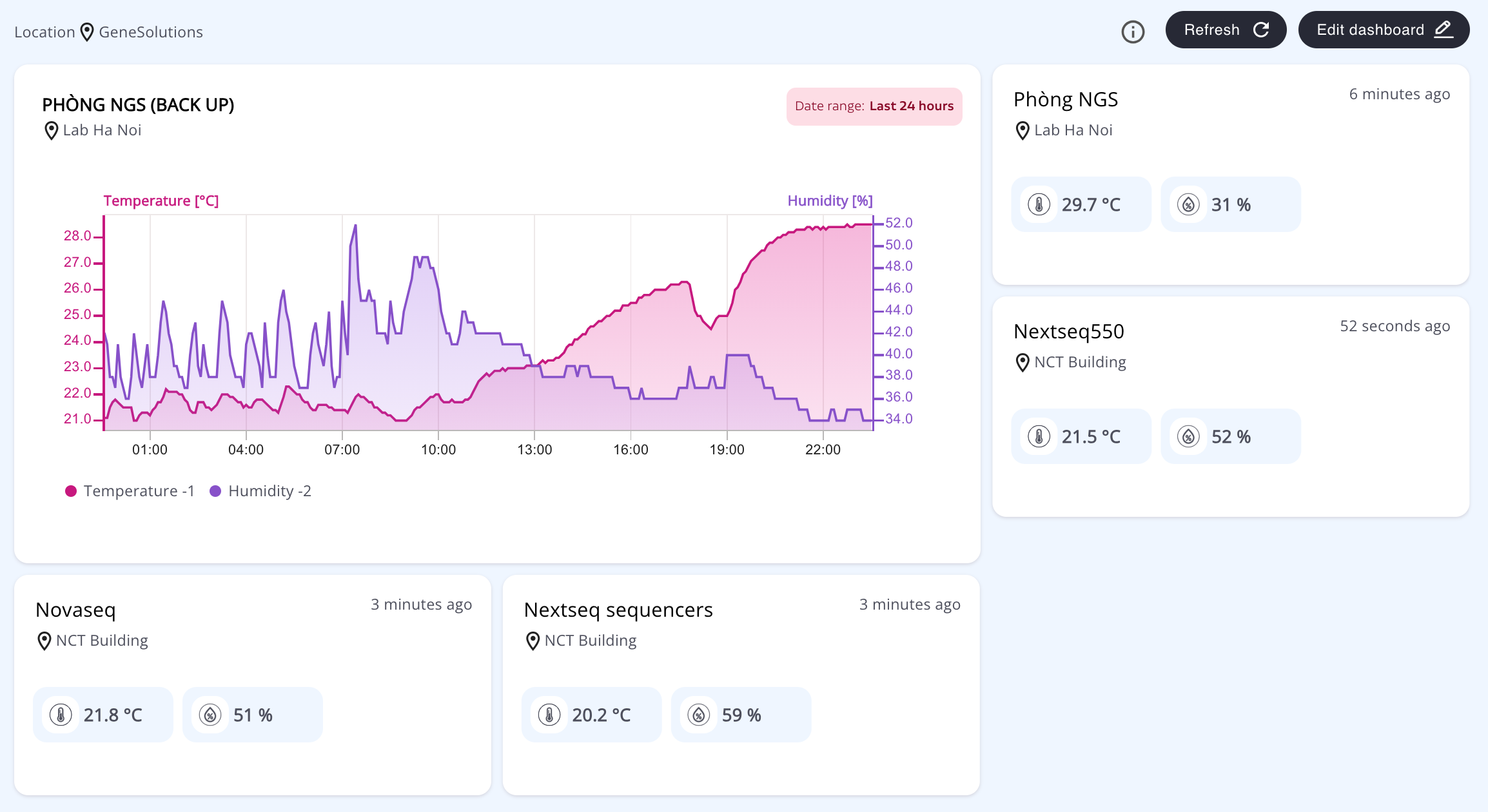This screenshot has width=1488, height=812.
Task: Click the purple Humidity -2 legend dot
Action: (215, 491)
